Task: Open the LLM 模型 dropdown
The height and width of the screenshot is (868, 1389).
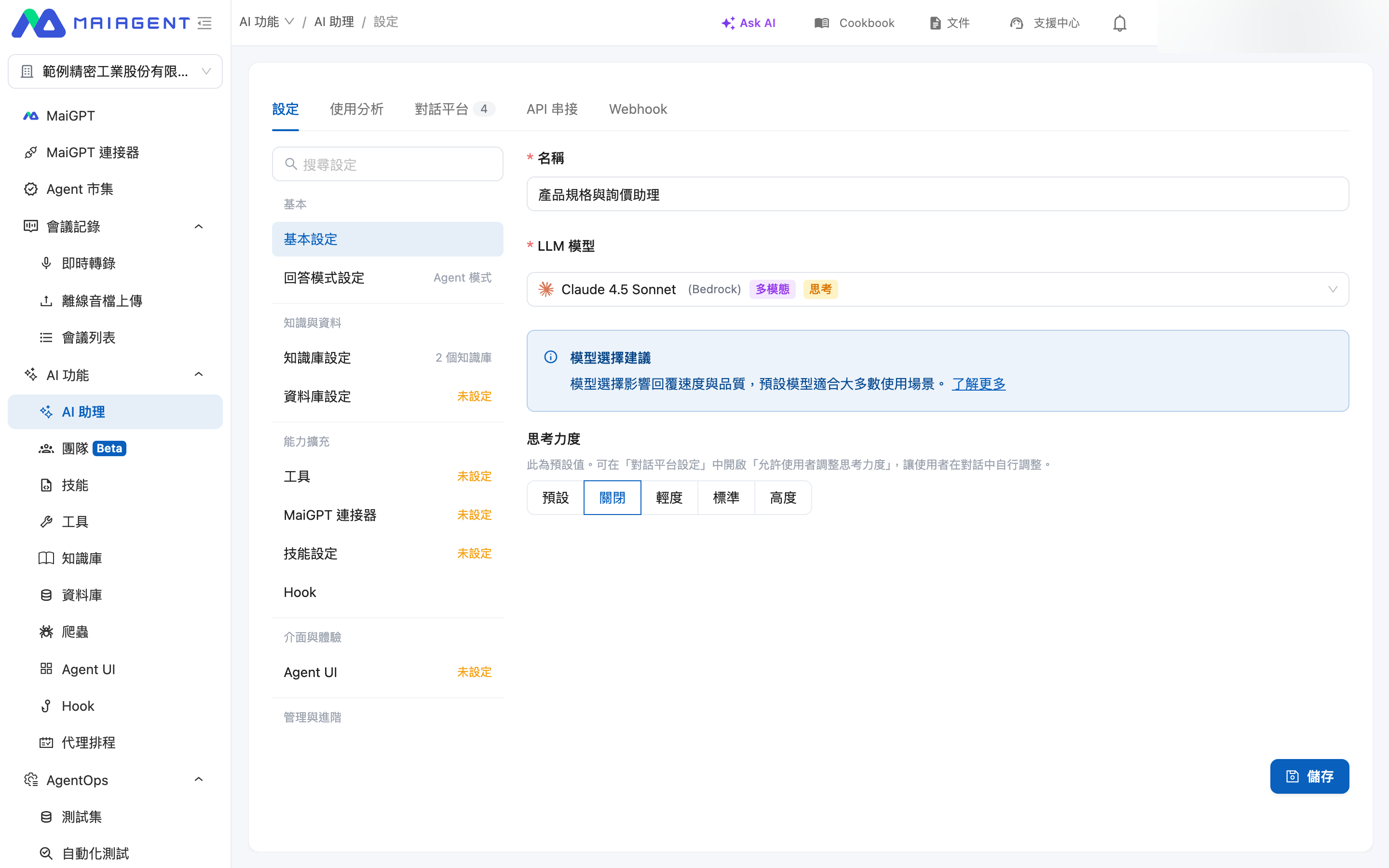Action: [x=937, y=289]
